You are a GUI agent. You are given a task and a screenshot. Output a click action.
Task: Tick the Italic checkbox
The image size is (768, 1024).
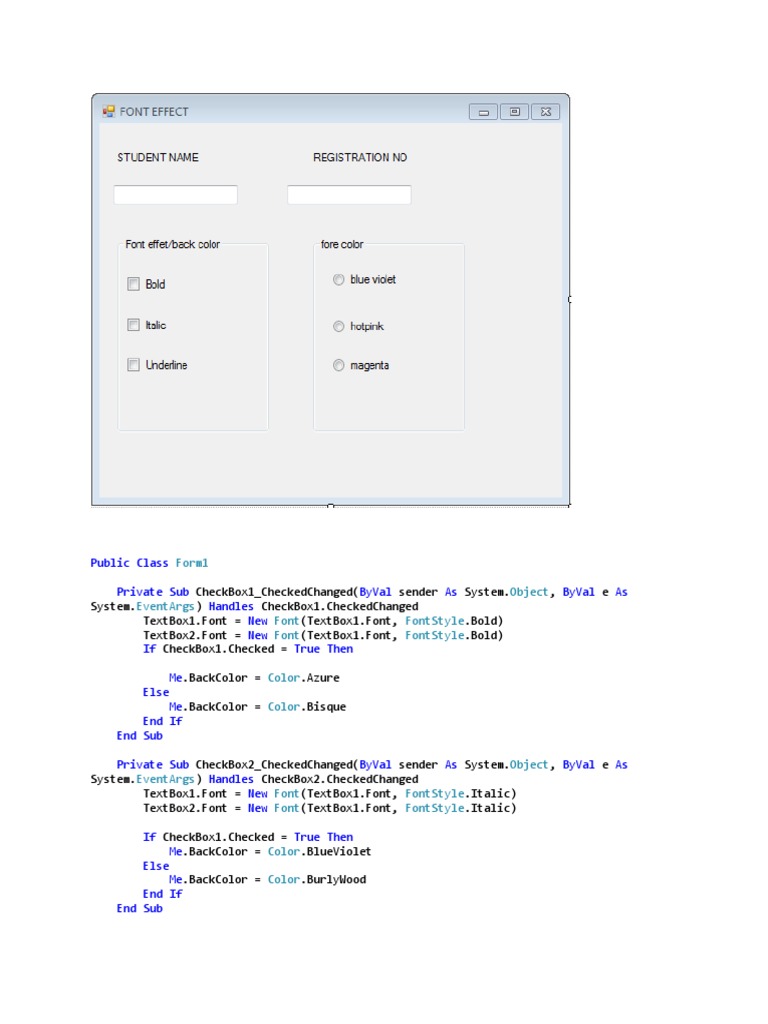tap(134, 325)
